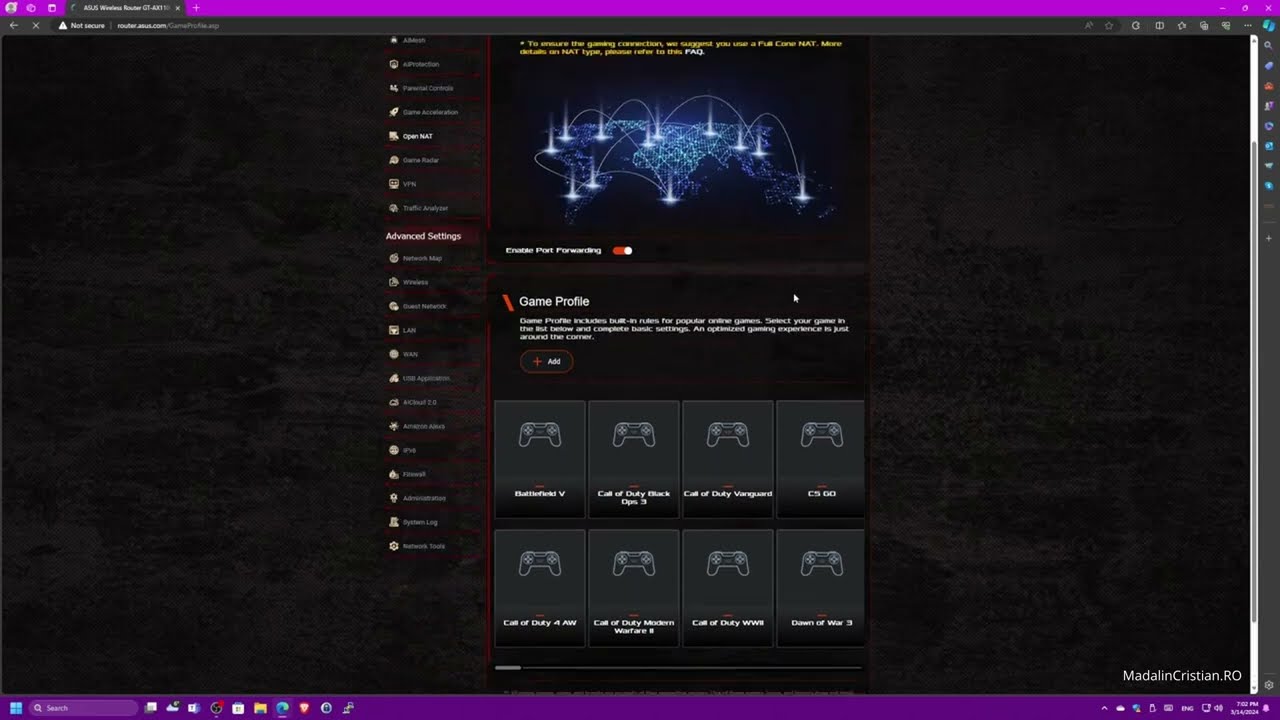Select Call of Duty WWII card

[x=728, y=588]
